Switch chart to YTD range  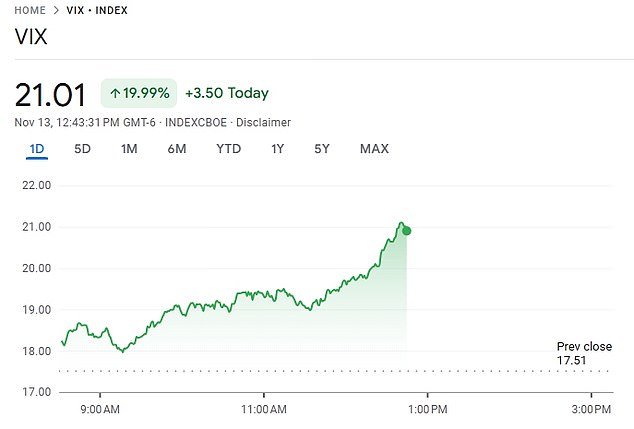pyautogui.click(x=228, y=149)
